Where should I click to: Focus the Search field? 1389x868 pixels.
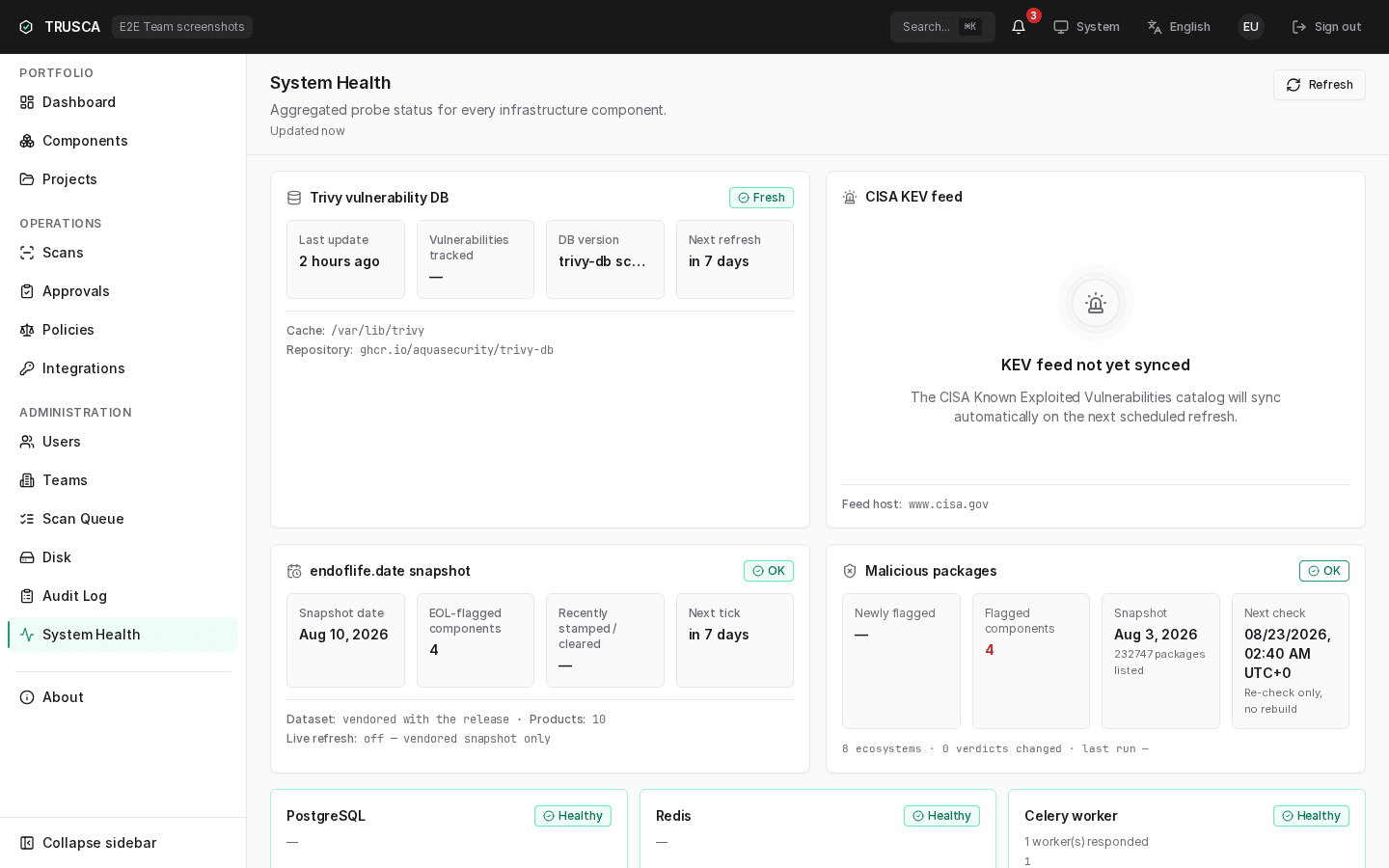(x=942, y=27)
